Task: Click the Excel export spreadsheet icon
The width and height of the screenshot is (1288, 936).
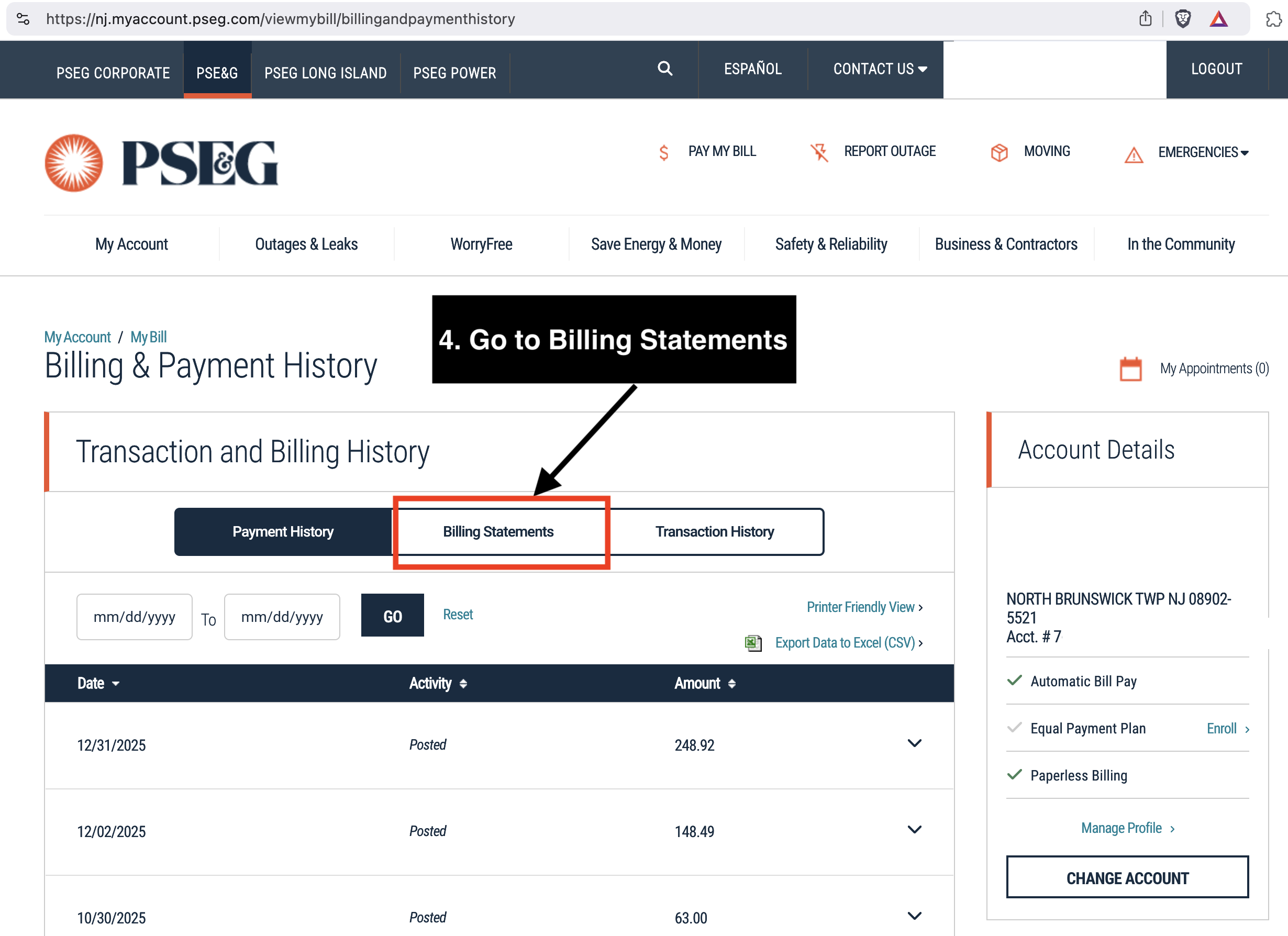Action: [753, 643]
